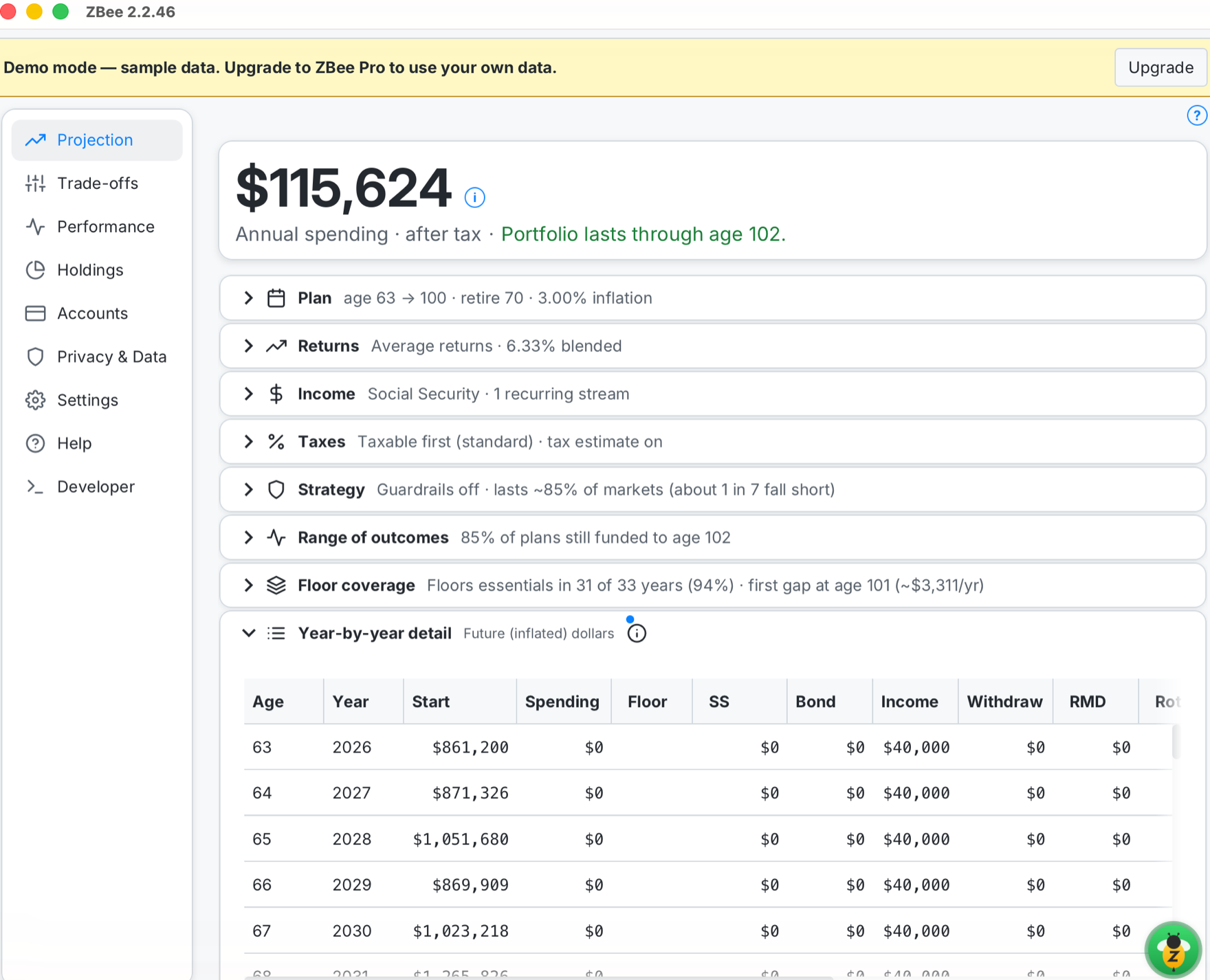Click the Taxes percent icon
Image resolution: width=1210 pixels, height=980 pixels.
point(276,442)
